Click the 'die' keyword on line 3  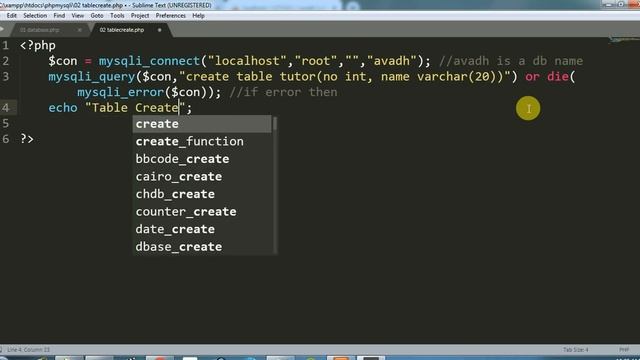[x=558, y=77]
